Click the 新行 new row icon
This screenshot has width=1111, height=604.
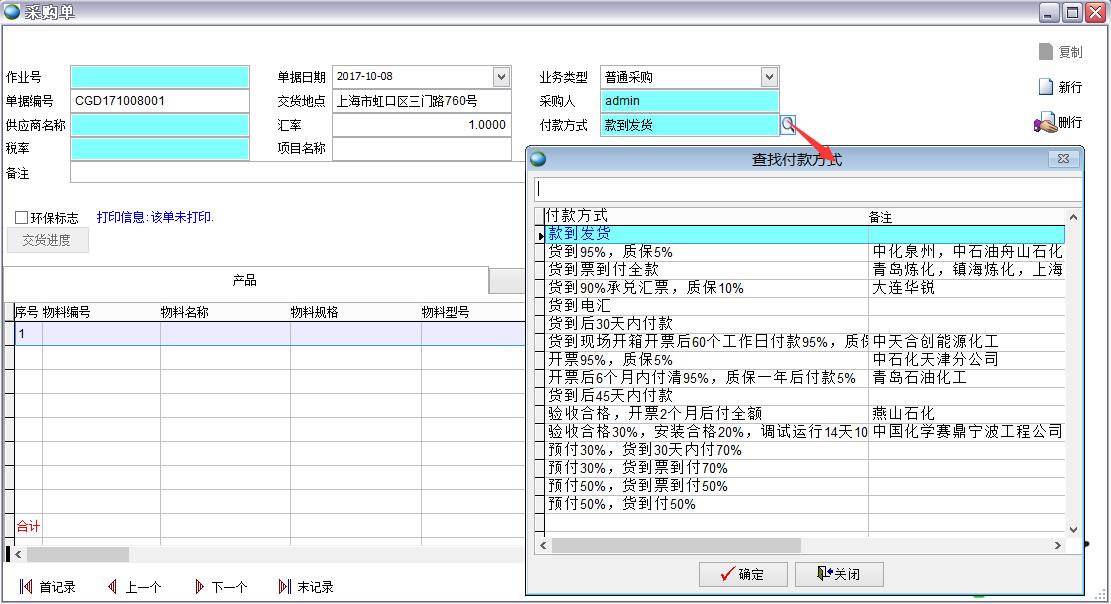(1045, 87)
